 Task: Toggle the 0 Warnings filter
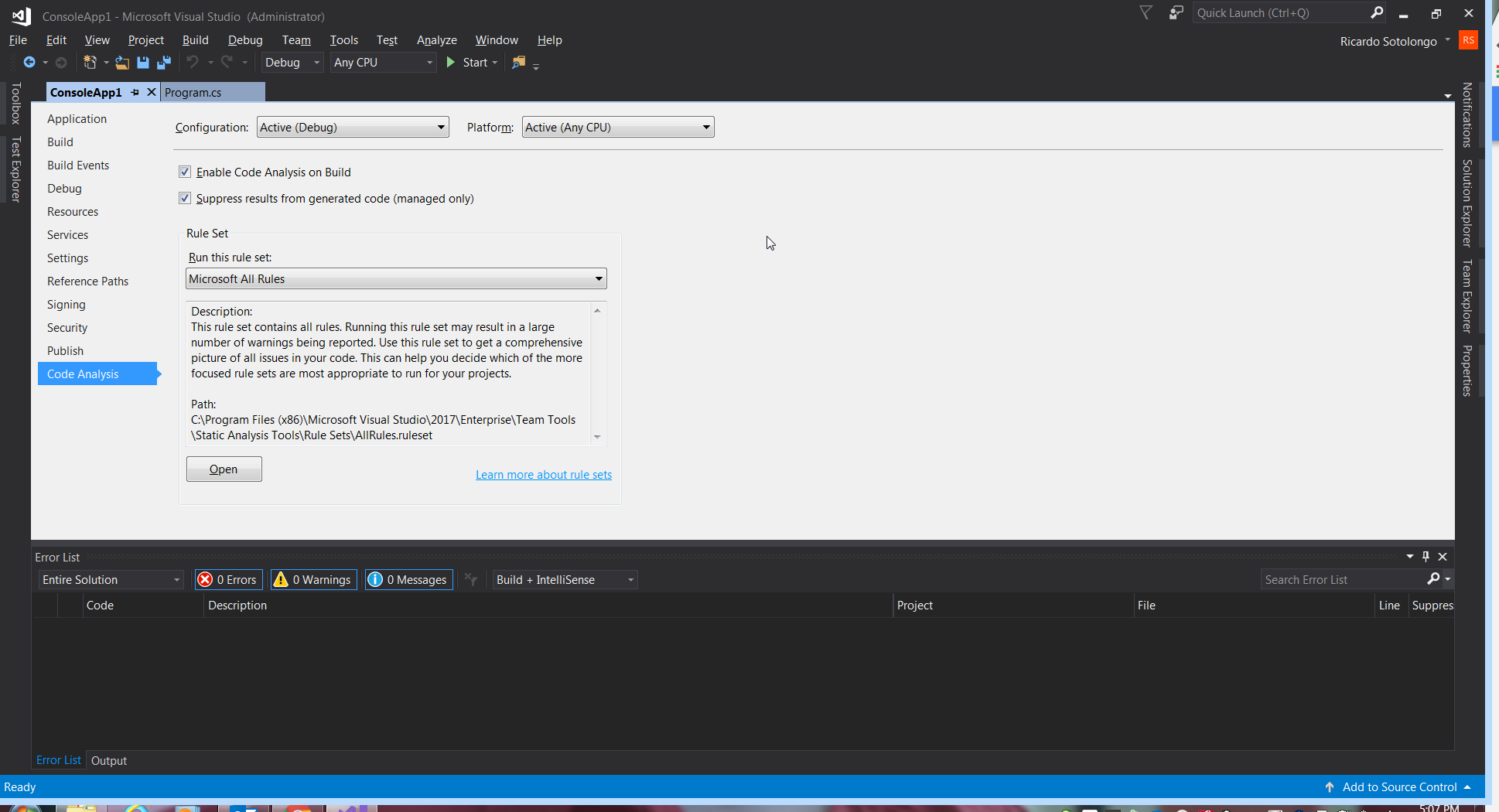click(x=314, y=580)
